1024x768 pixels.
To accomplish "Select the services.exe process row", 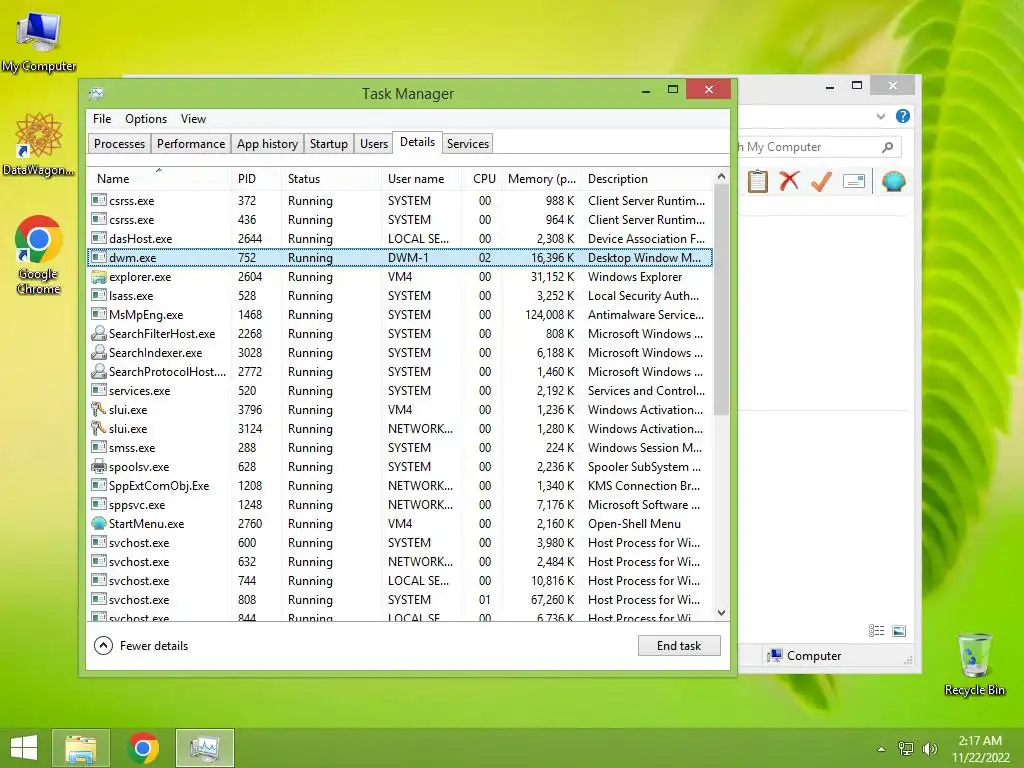I will pos(400,391).
